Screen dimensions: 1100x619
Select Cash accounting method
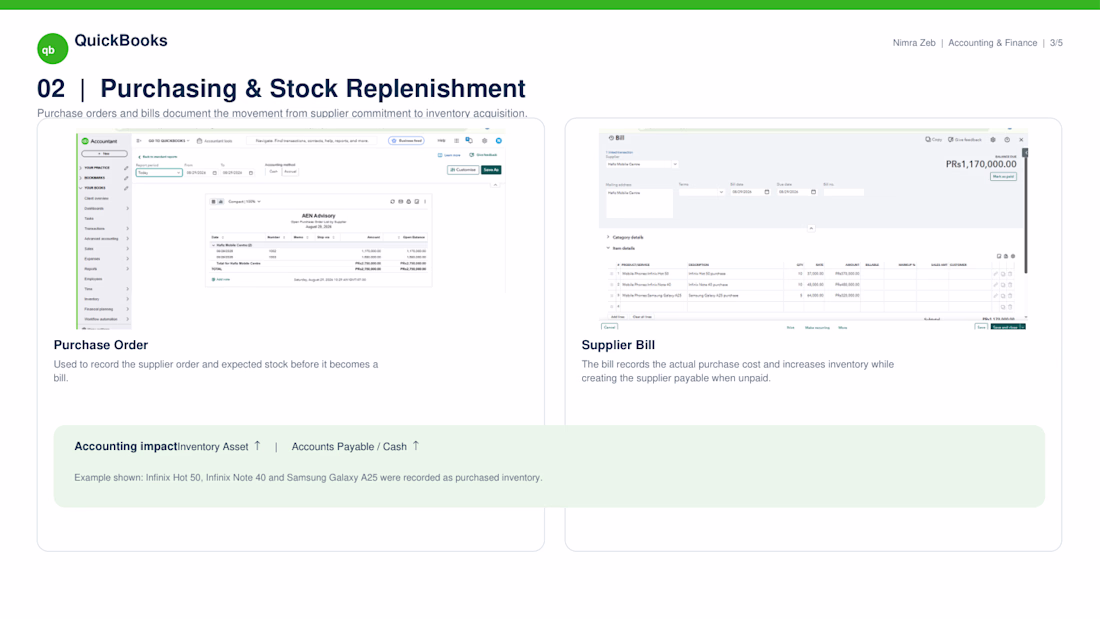point(274,171)
